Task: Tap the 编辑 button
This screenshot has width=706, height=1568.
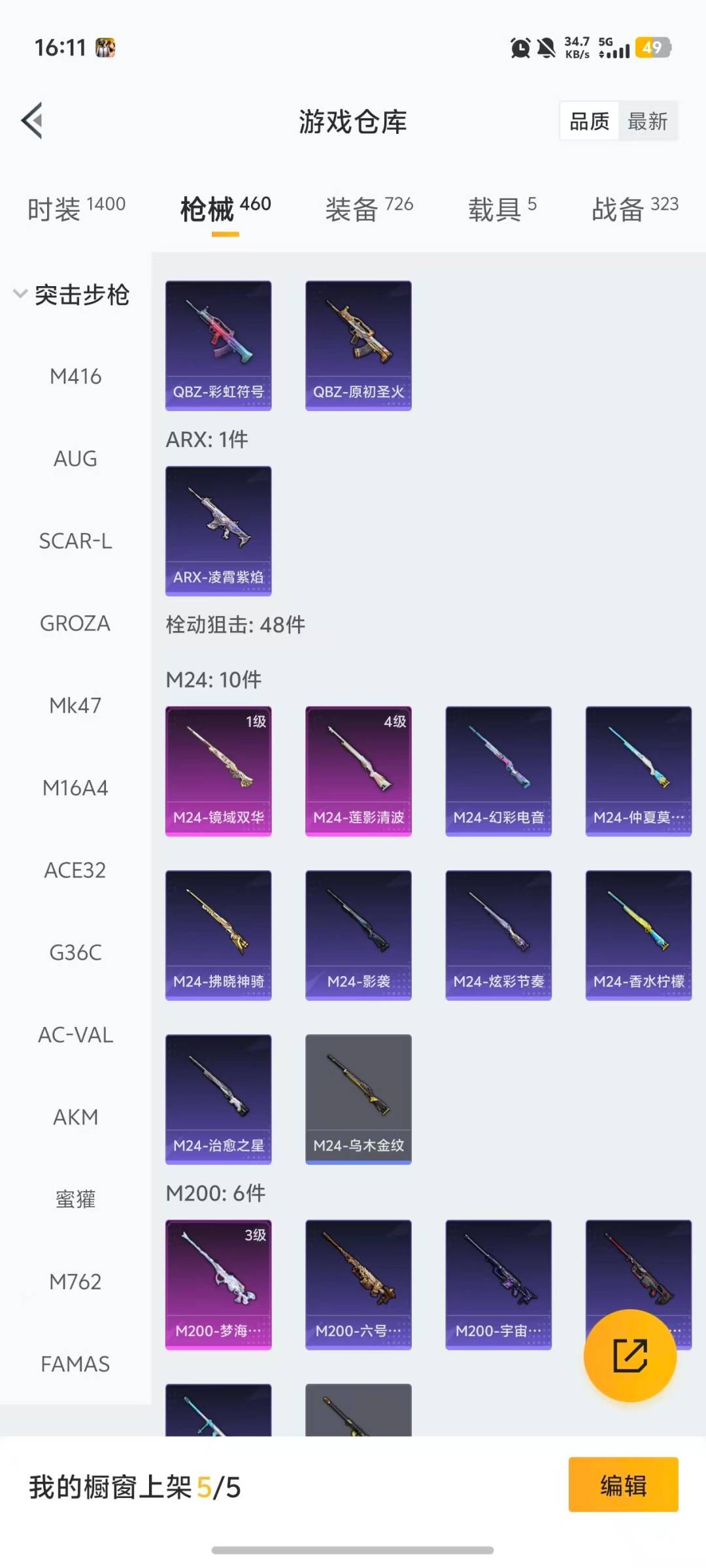Action: (x=623, y=1484)
